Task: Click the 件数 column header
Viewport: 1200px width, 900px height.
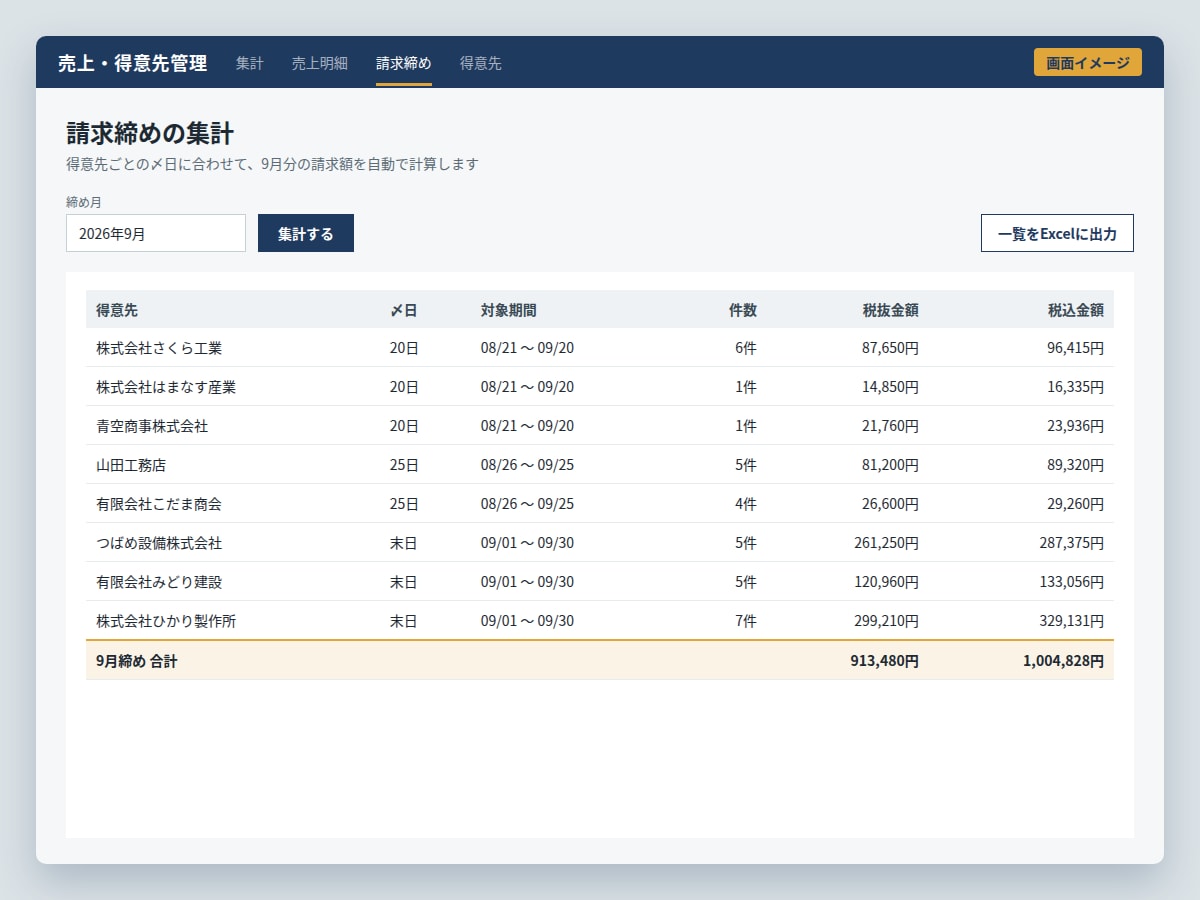Action: tap(743, 310)
